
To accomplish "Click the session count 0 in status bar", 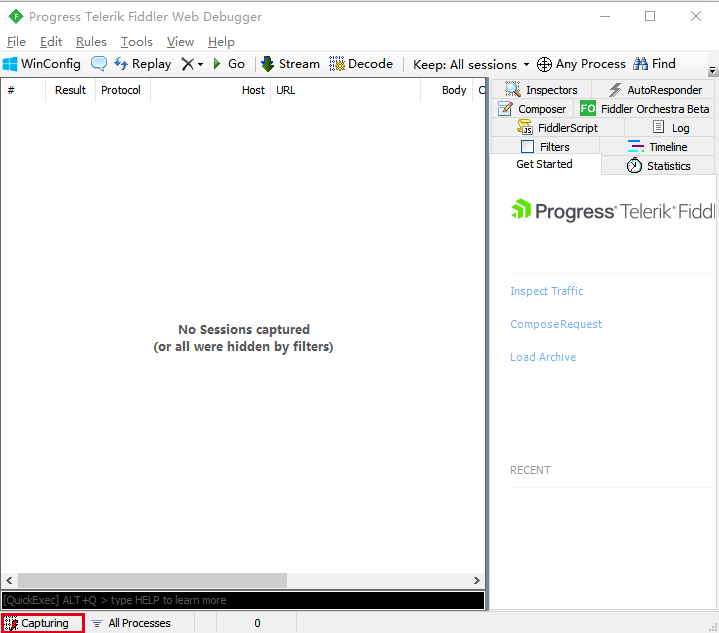I will 257,623.
